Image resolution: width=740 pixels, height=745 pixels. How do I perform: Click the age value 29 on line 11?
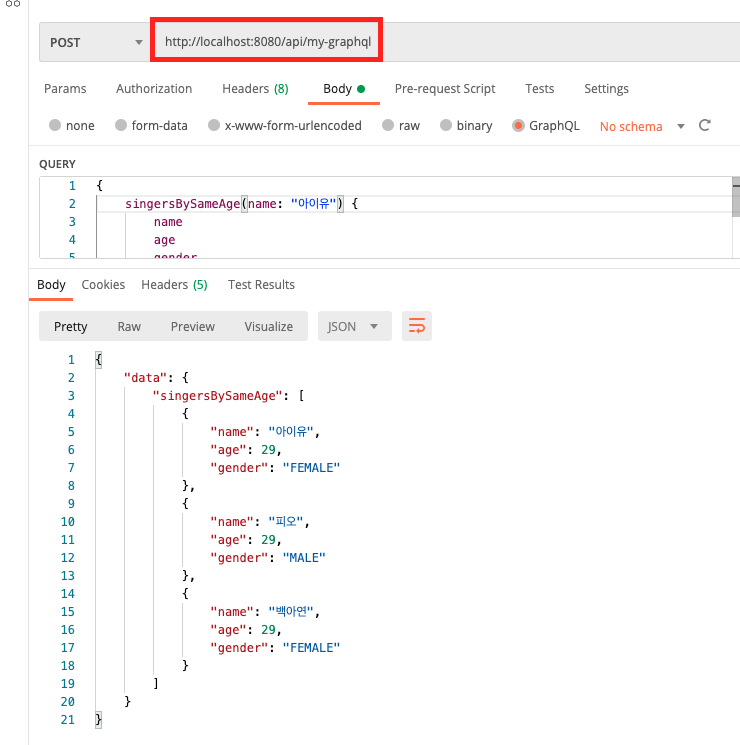point(268,540)
